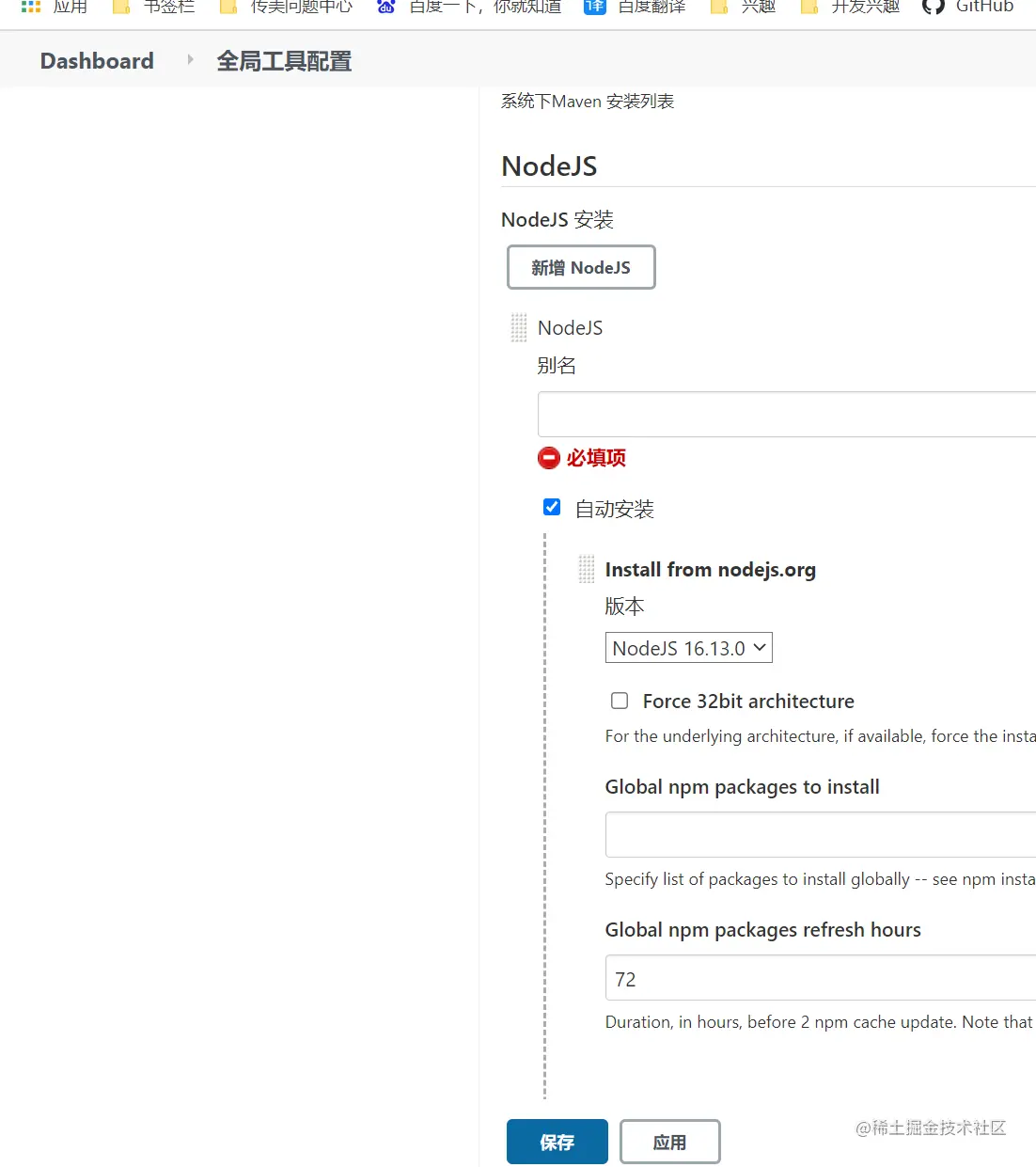Expand the breadcrumb arrow after Dashboard
The height and width of the screenshot is (1167, 1036).
click(x=190, y=60)
